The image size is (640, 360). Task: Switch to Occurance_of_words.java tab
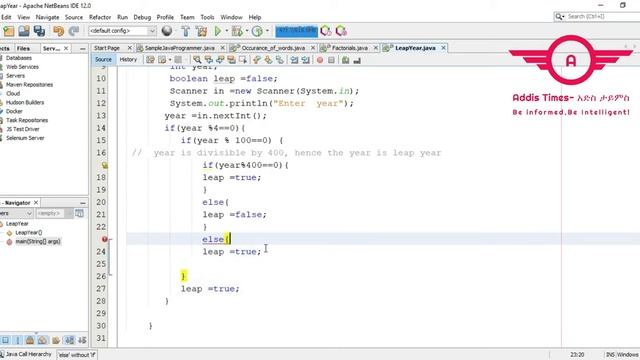click(x=273, y=48)
